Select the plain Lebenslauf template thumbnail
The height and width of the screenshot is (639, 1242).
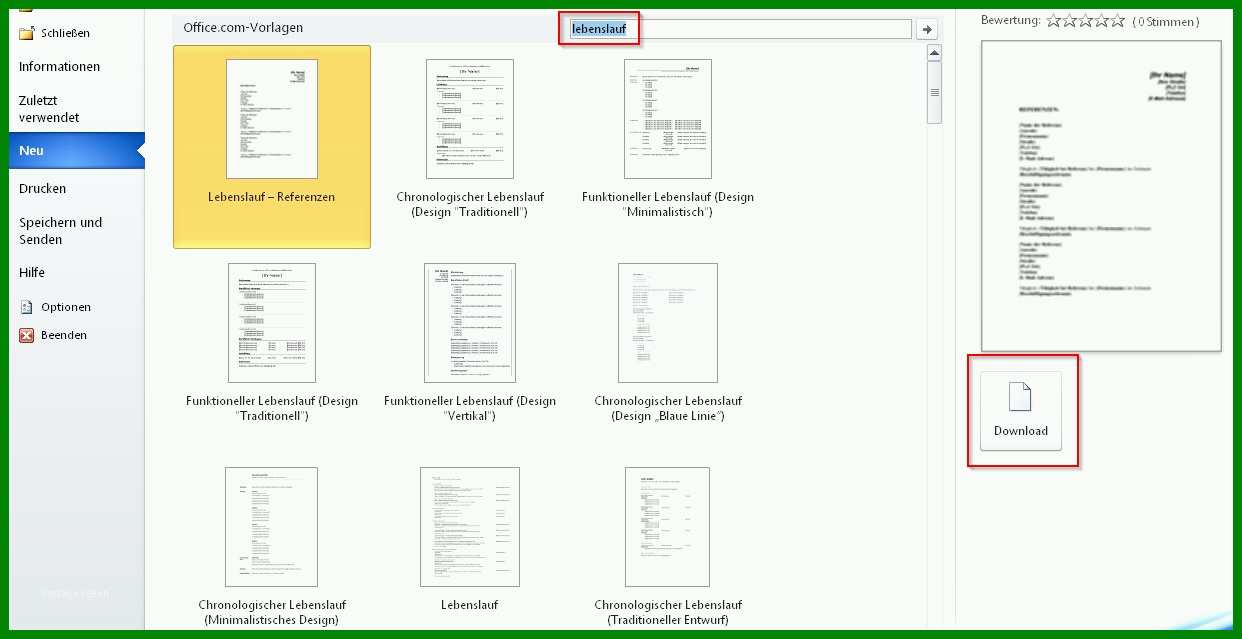[470, 527]
